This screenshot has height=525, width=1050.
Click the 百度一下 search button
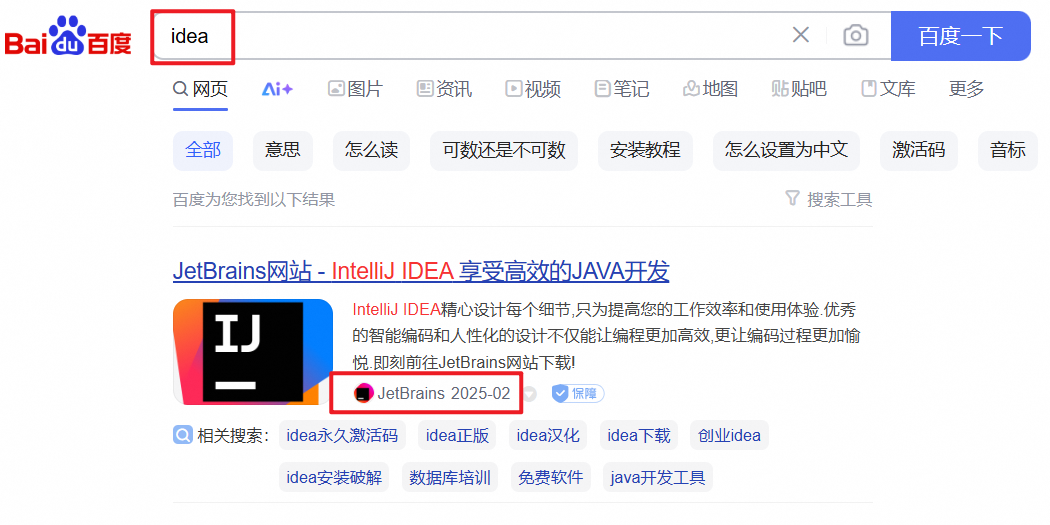tap(960, 35)
